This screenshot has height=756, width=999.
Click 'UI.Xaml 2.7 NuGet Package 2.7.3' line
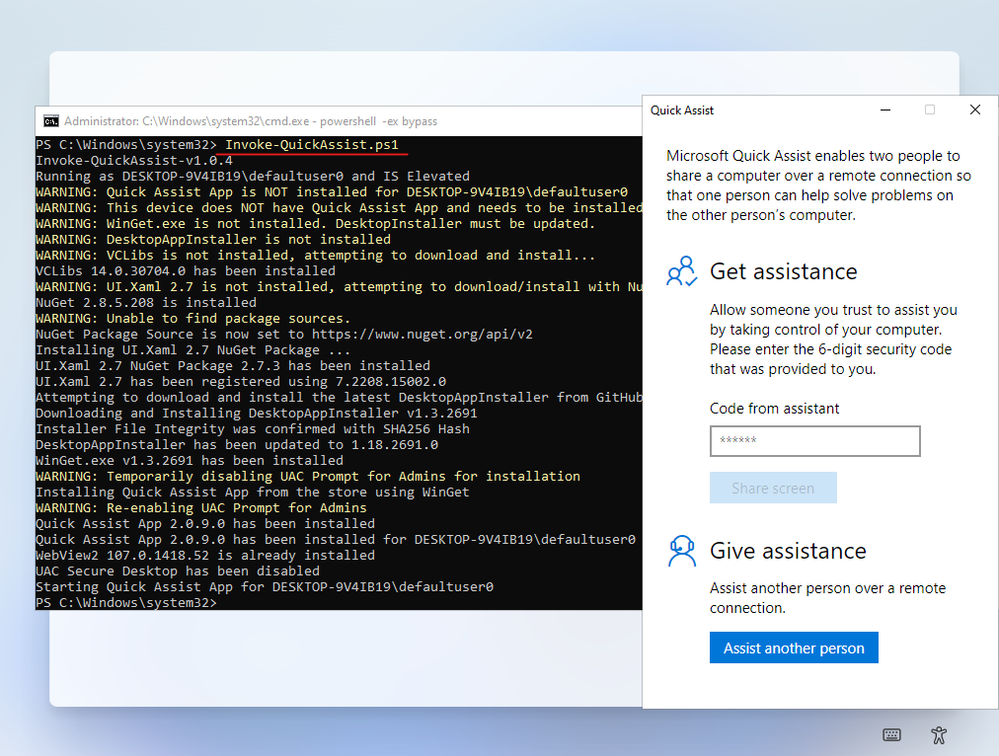click(x=233, y=366)
